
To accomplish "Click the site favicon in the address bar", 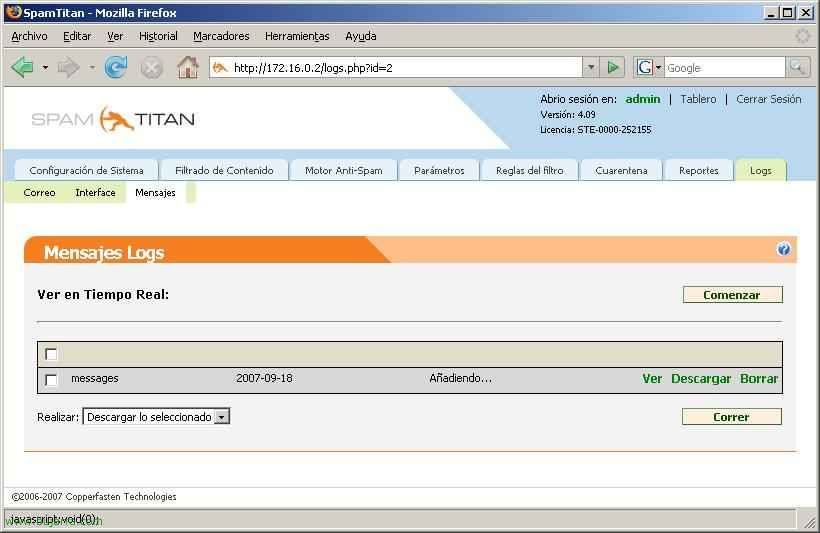I will tap(220, 68).
